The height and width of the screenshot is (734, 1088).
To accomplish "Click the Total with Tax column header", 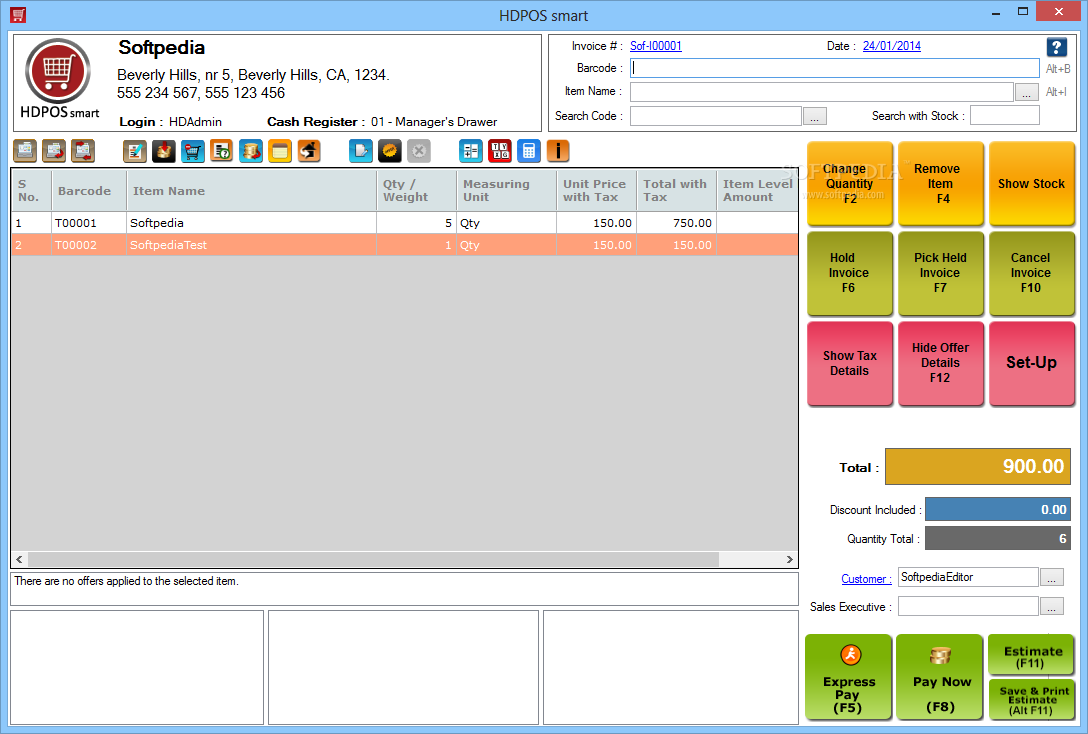I will click(x=677, y=191).
